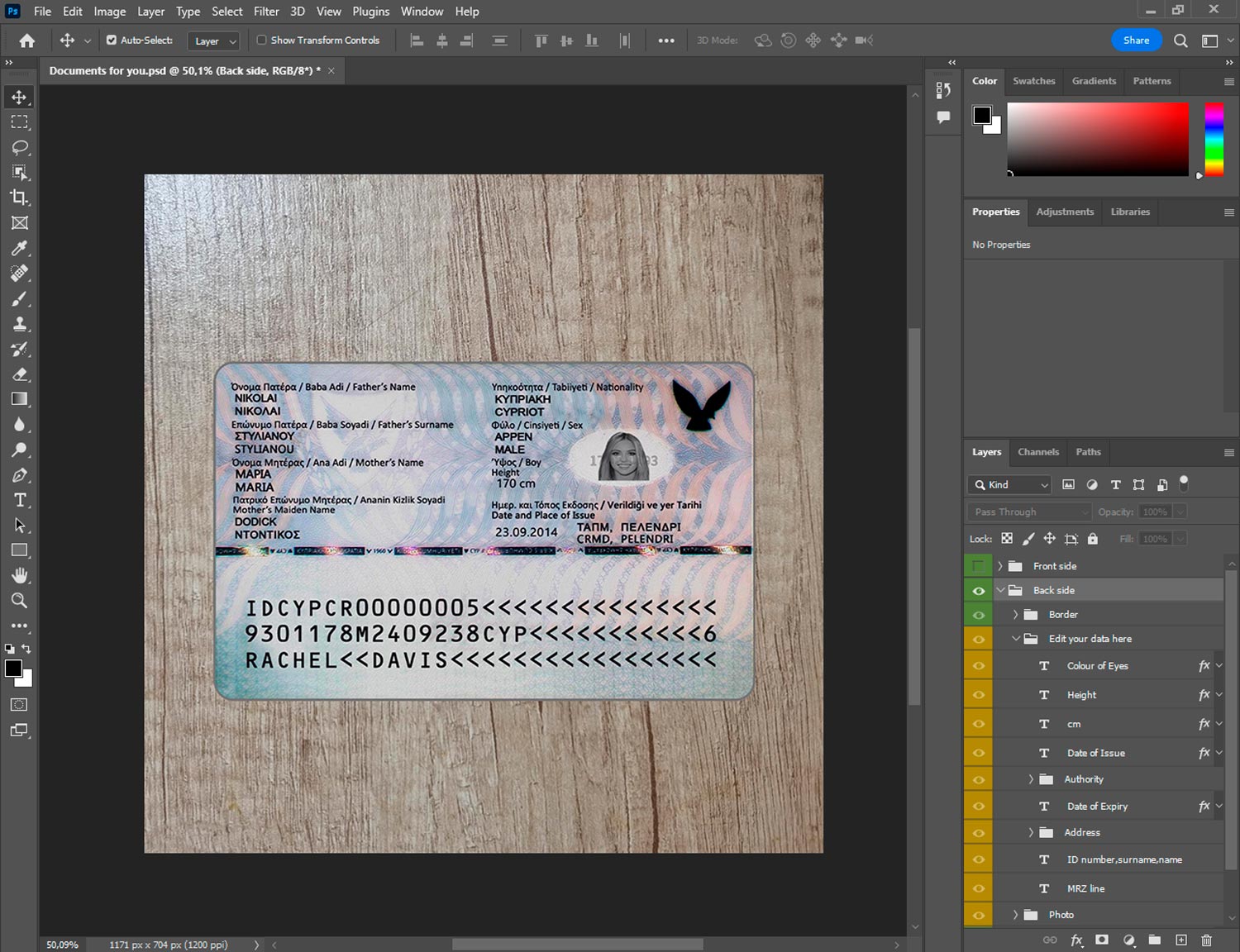Viewport: 1240px width, 952px height.
Task: Open the Kind filter dropdown in Layers
Action: click(1009, 485)
